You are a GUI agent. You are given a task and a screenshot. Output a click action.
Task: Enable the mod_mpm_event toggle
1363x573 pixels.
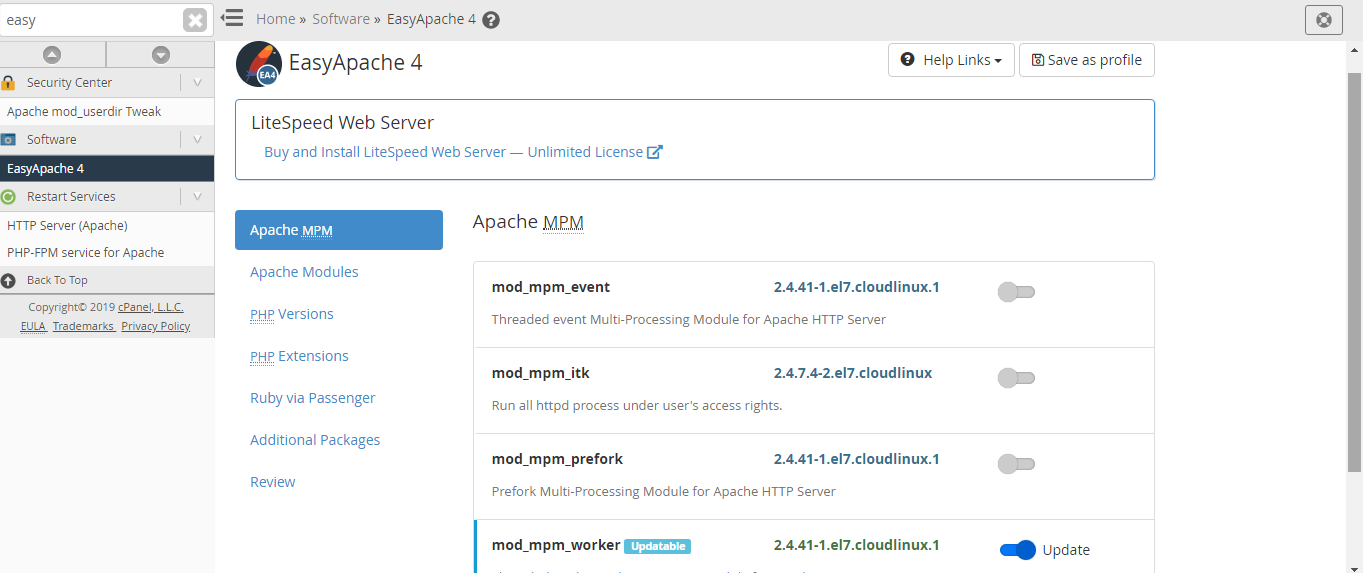[1016, 292]
